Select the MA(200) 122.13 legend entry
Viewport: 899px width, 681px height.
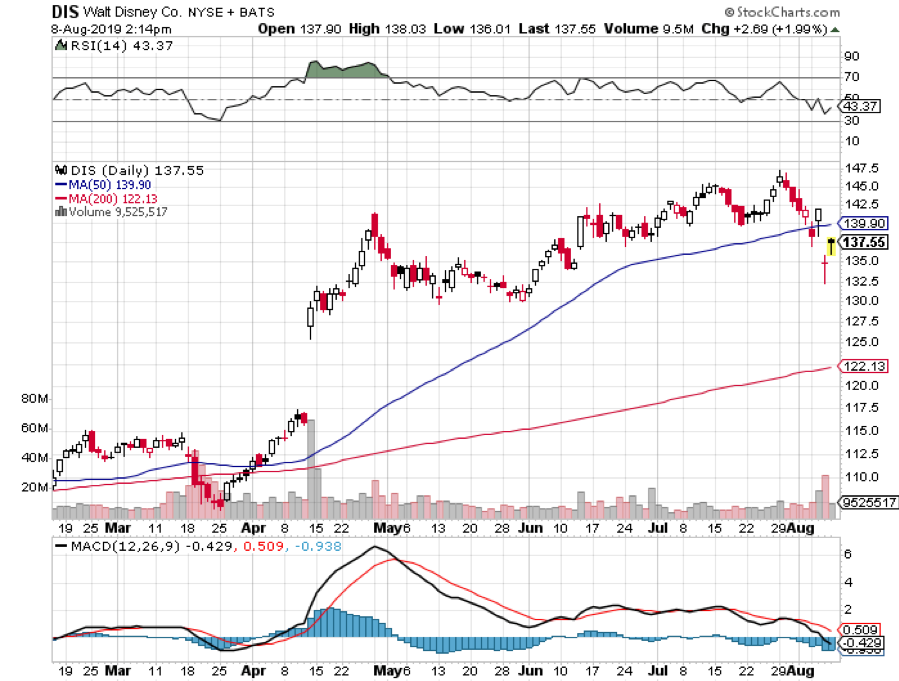point(101,198)
